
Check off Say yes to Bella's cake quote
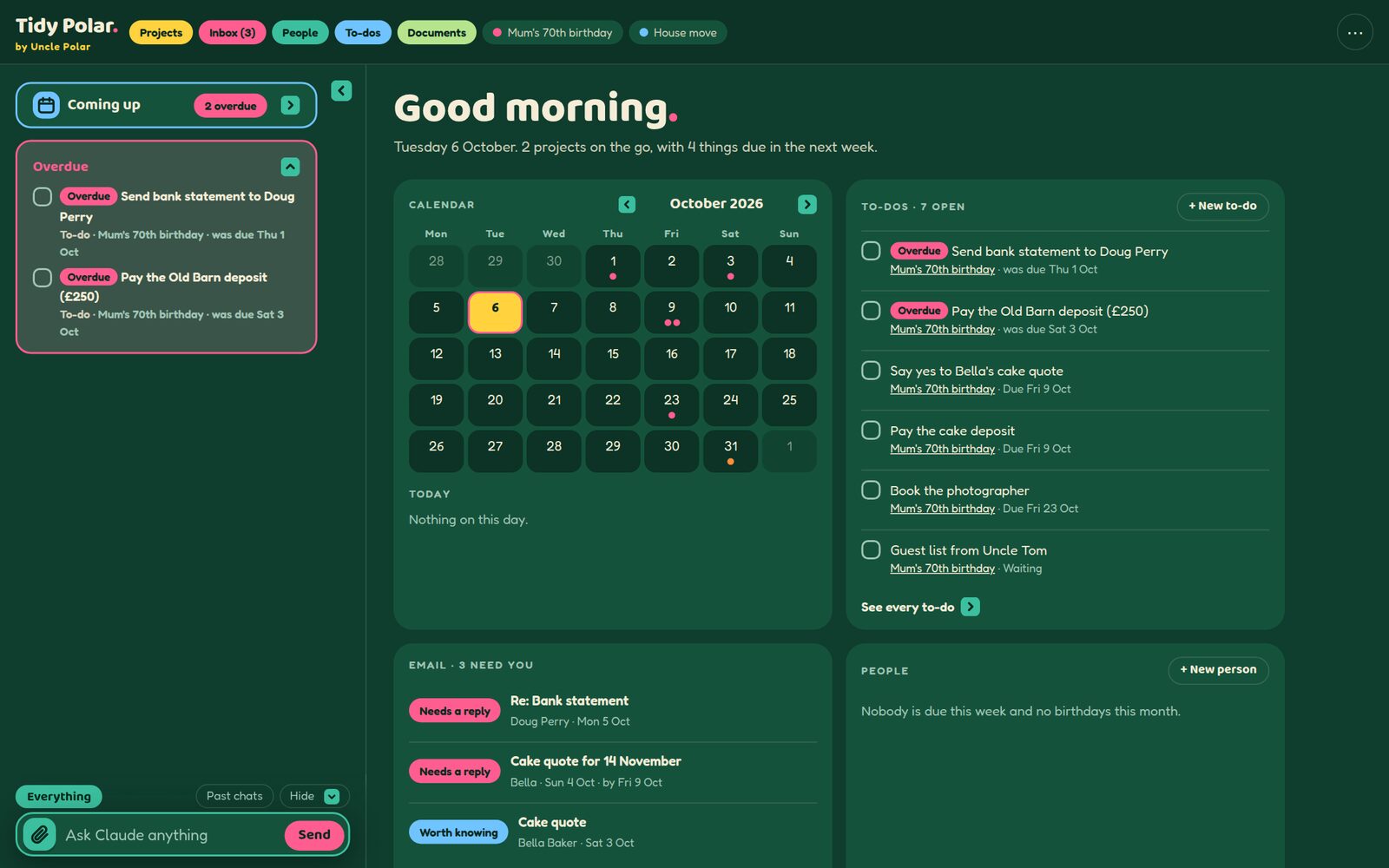pyautogui.click(x=871, y=371)
